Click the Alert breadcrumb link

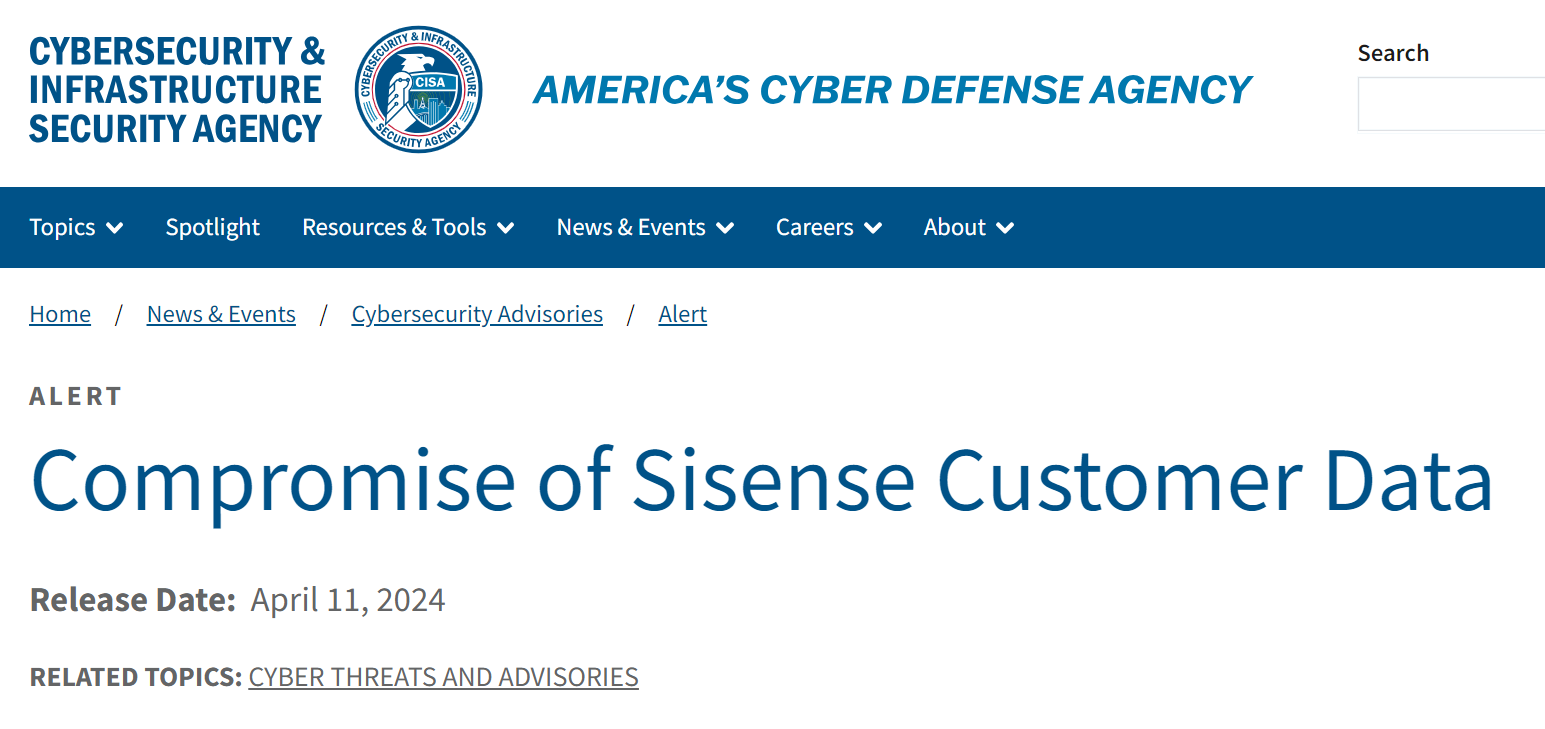(682, 314)
